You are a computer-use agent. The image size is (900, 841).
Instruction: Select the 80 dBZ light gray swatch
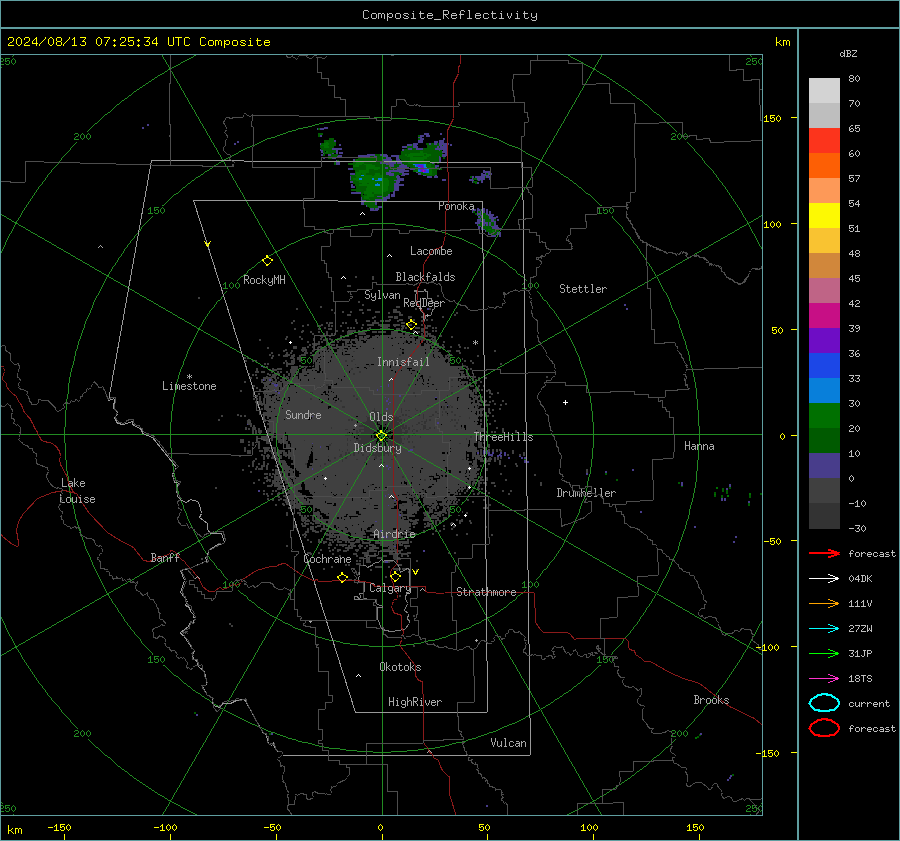824,90
